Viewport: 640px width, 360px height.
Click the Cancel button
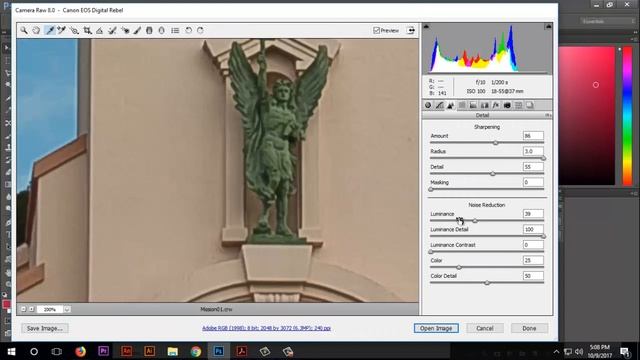pos(485,328)
